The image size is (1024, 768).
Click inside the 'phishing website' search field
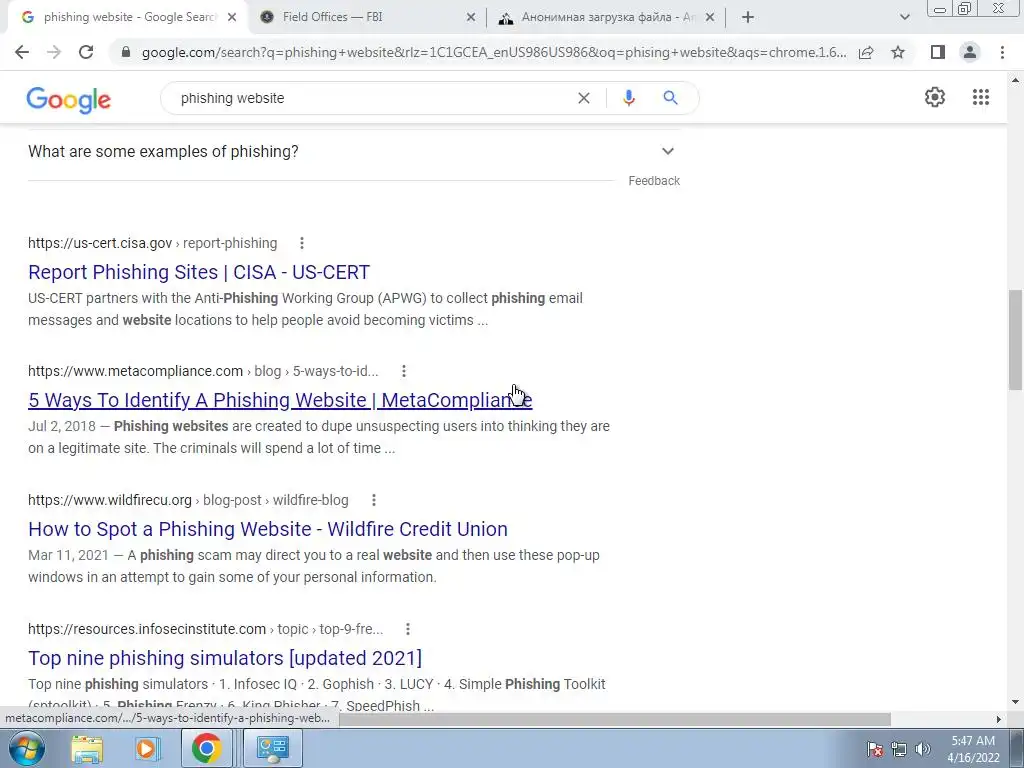tap(372, 98)
